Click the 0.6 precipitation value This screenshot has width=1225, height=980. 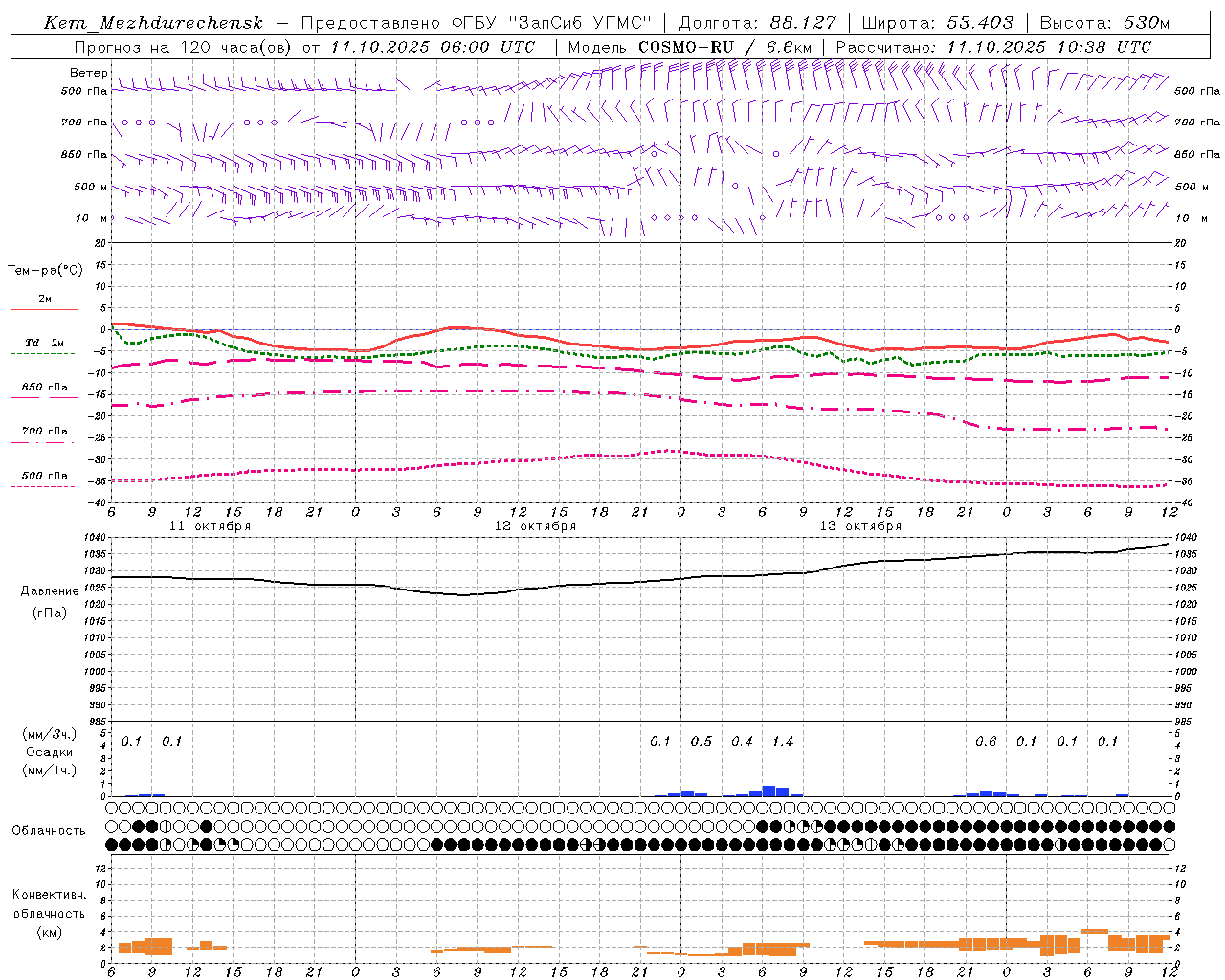[x=986, y=741]
